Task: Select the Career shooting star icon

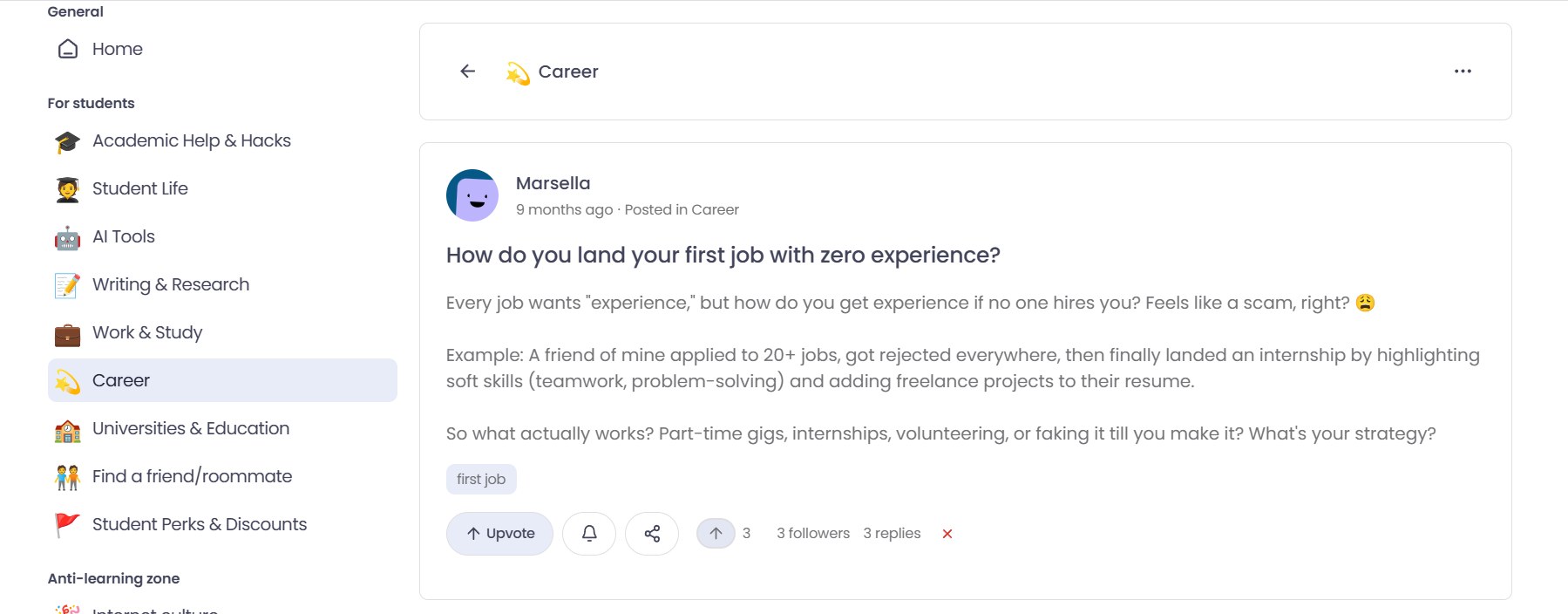Action: [x=65, y=380]
